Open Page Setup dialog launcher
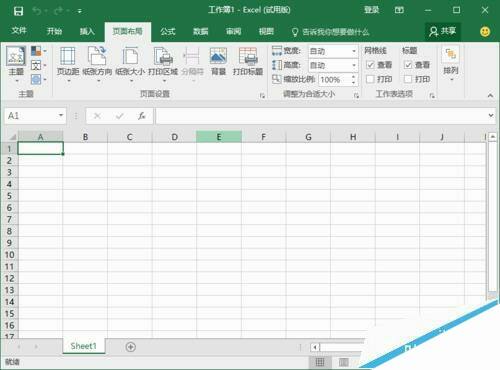 pos(262,96)
